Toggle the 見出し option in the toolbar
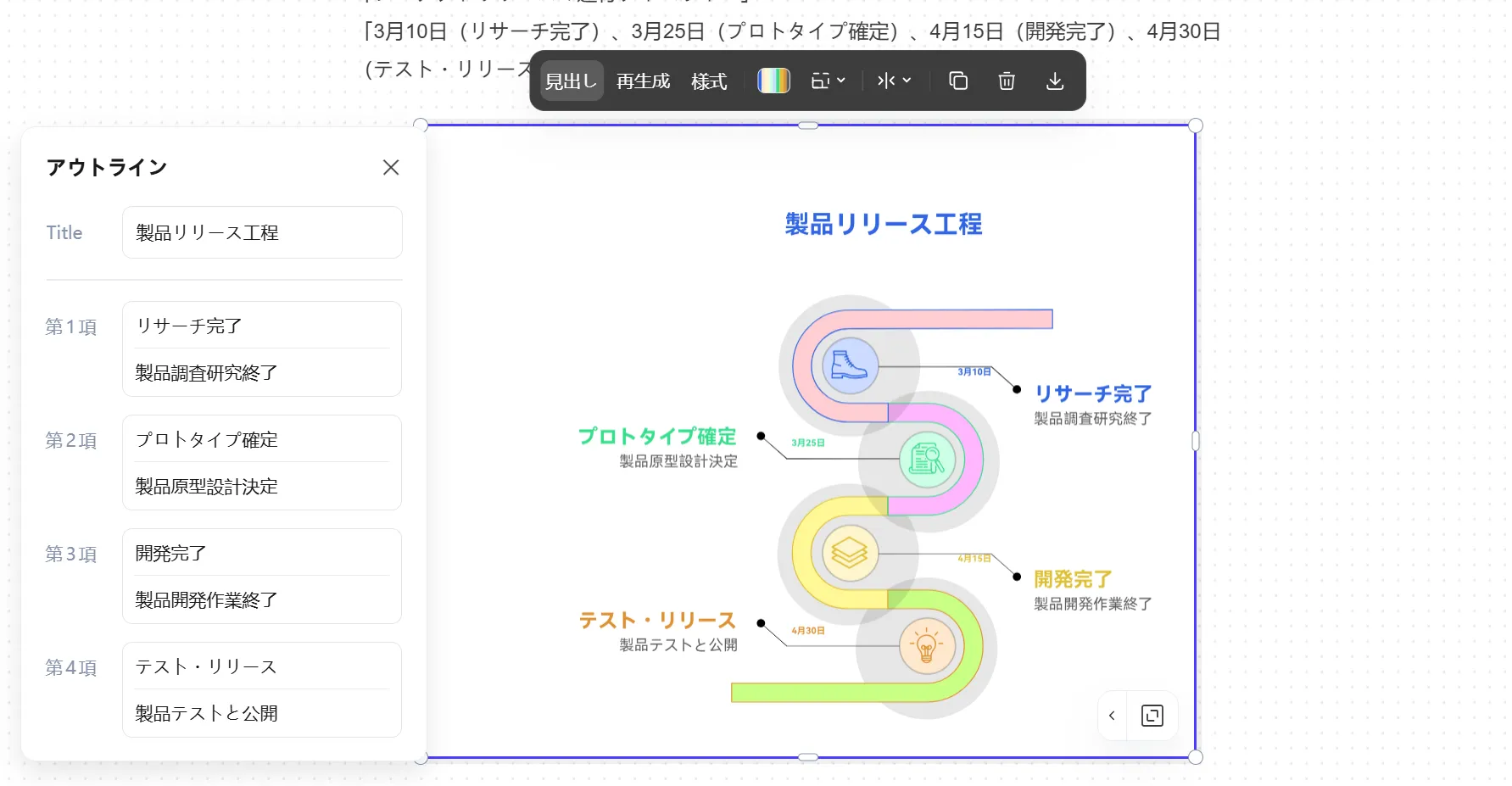 tap(571, 81)
